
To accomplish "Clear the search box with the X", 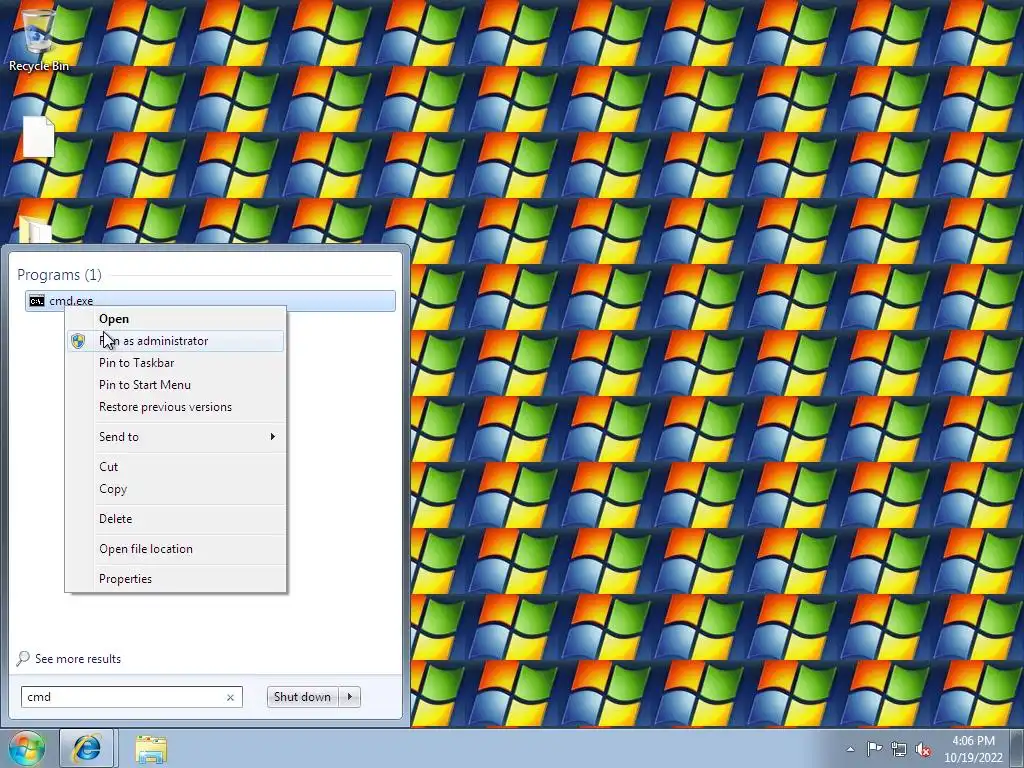I will pos(230,697).
